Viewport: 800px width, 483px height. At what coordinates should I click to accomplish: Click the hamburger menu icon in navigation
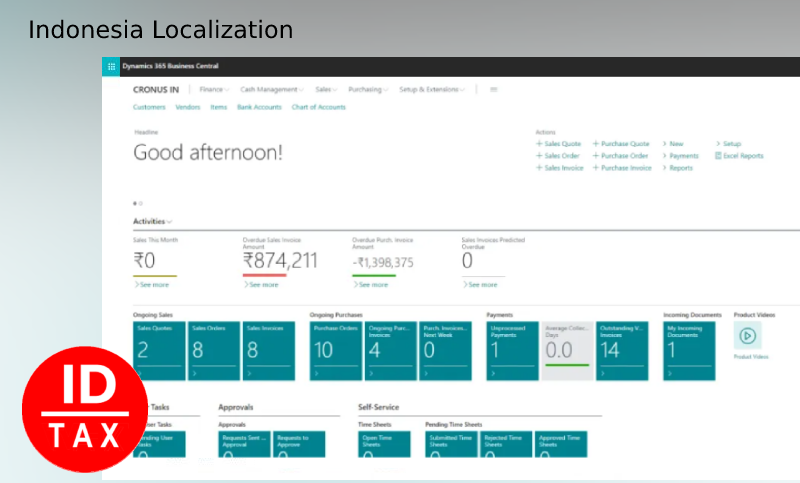493,89
